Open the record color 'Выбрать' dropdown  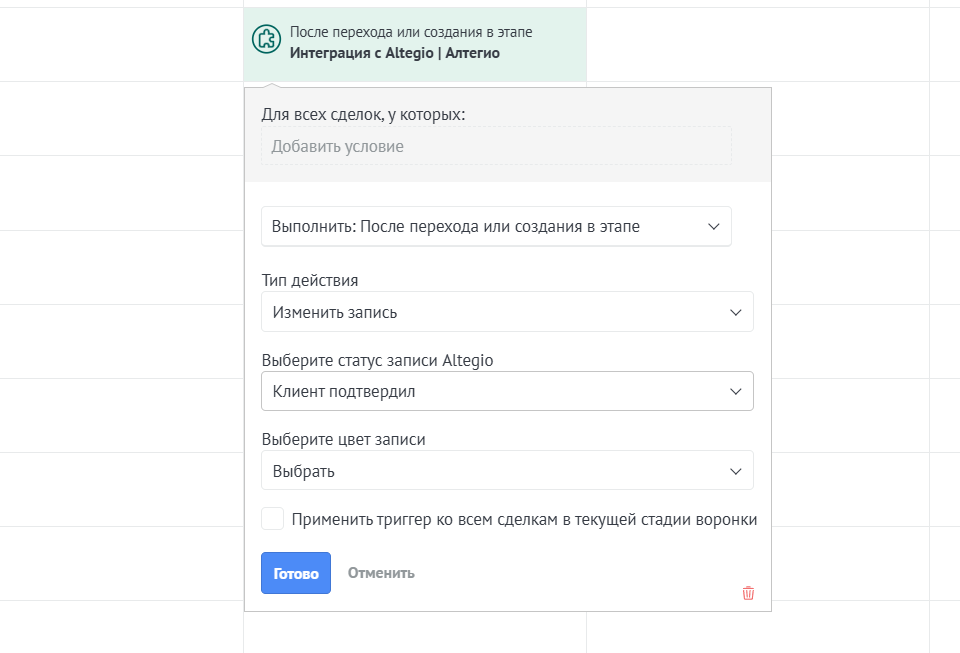click(507, 471)
